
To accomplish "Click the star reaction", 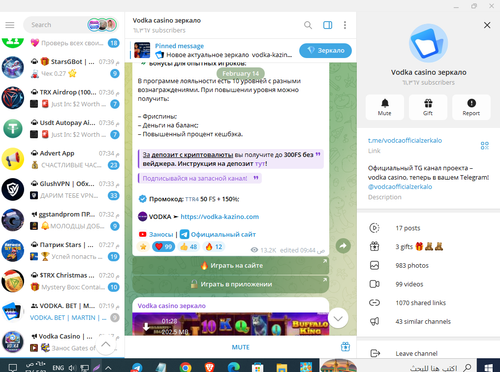I will 143,247.
